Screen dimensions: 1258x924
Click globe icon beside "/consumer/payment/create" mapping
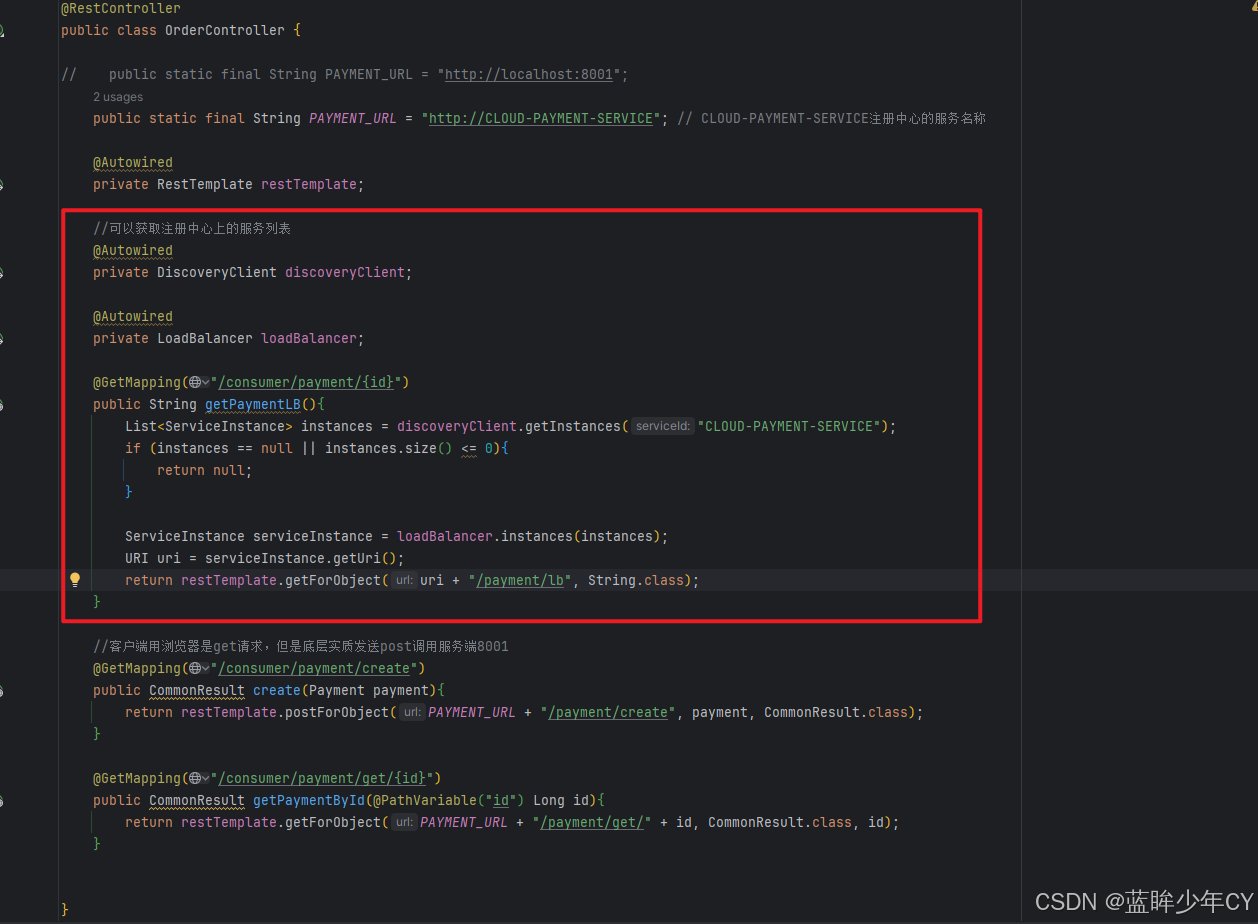coord(195,668)
